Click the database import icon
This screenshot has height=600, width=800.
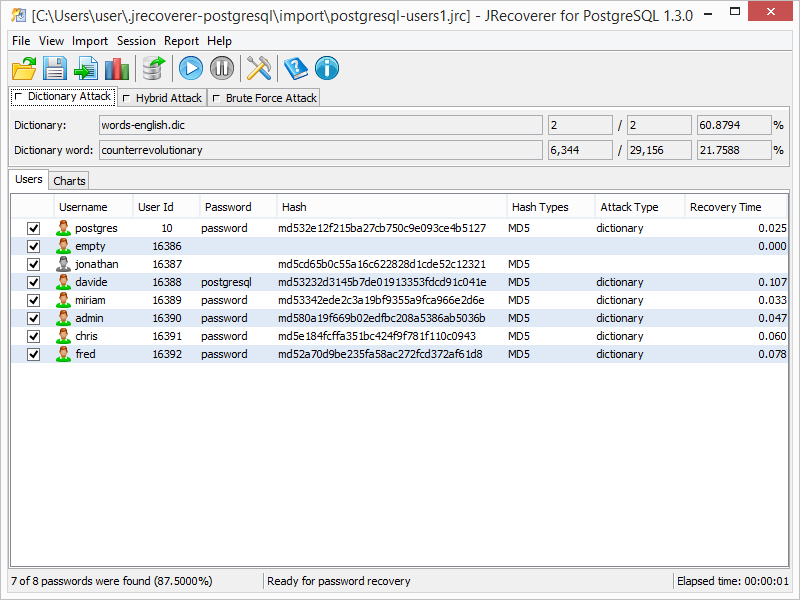[x=153, y=68]
